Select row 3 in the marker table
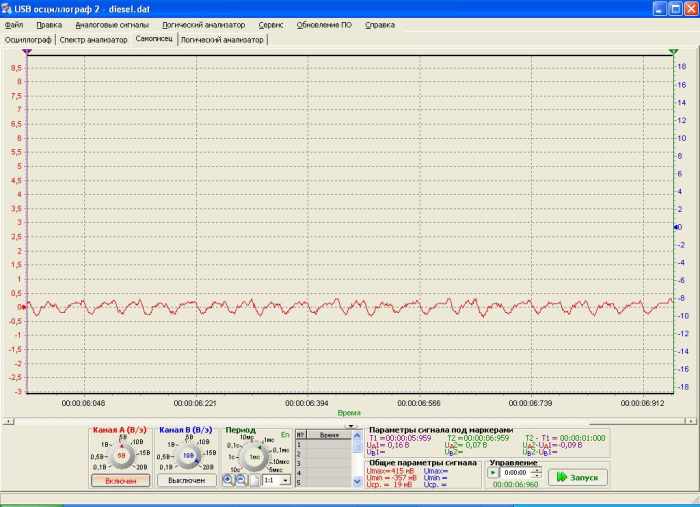The height and width of the screenshot is (507, 700). (x=324, y=464)
